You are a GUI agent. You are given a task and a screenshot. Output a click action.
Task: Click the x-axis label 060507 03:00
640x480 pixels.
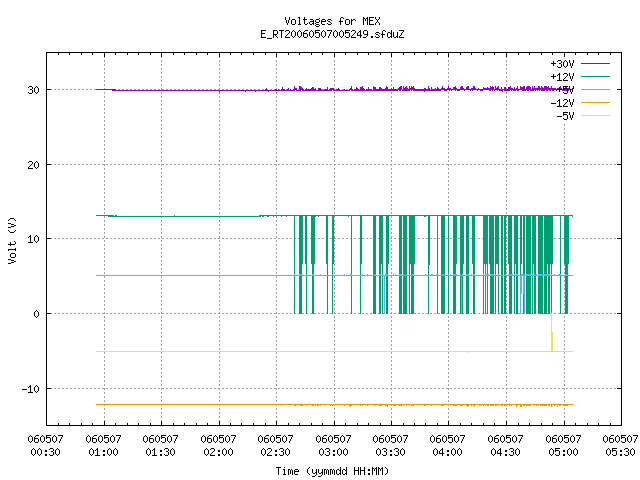click(x=333, y=446)
